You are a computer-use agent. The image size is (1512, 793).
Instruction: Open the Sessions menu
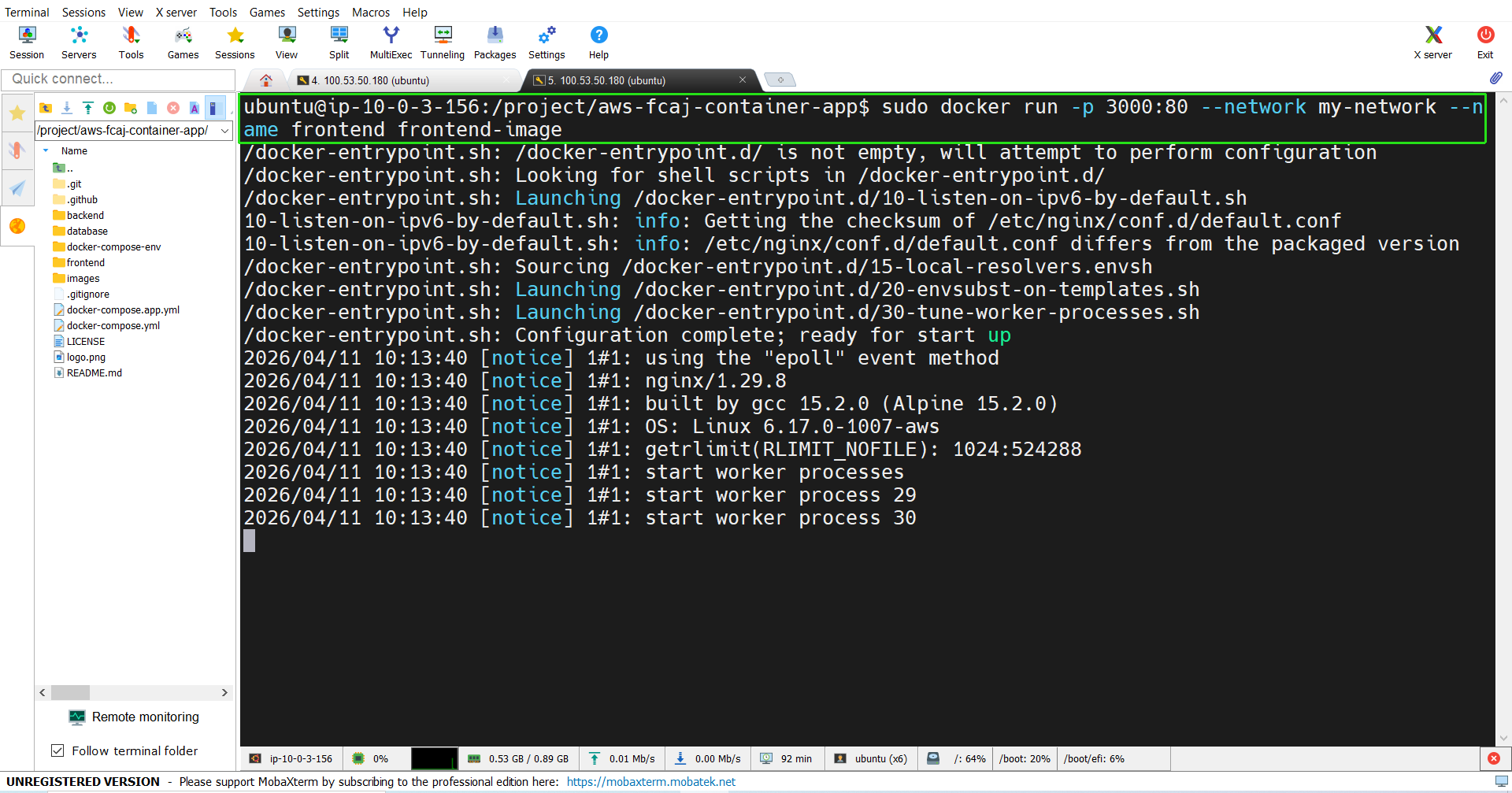(x=83, y=12)
